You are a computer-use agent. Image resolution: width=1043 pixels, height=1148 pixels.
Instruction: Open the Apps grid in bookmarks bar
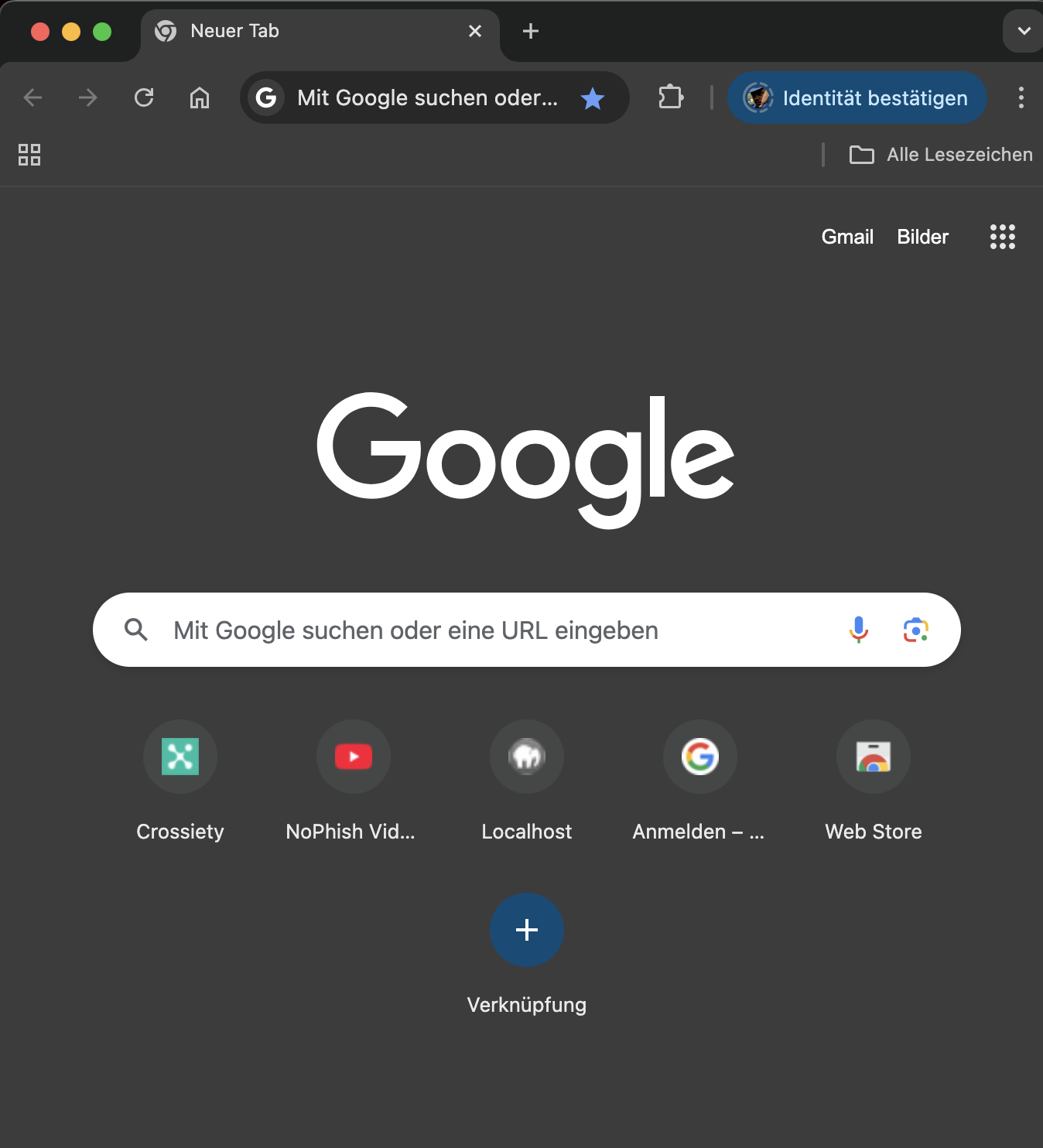click(29, 155)
